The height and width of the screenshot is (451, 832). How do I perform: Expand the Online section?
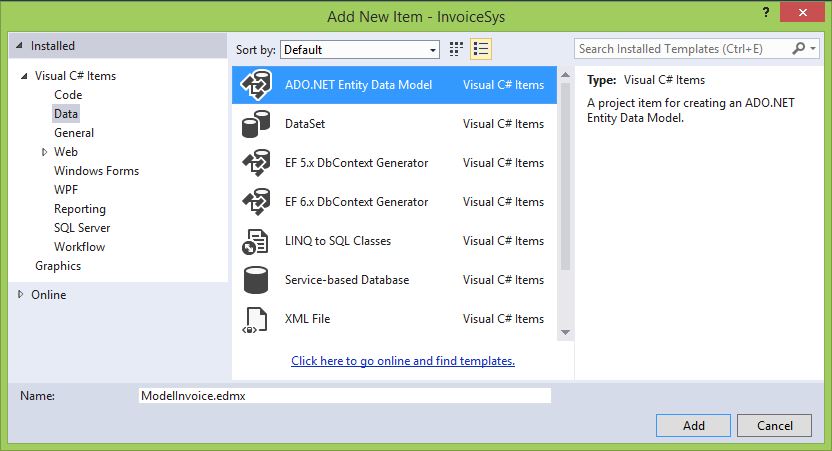pyautogui.click(x=20, y=294)
